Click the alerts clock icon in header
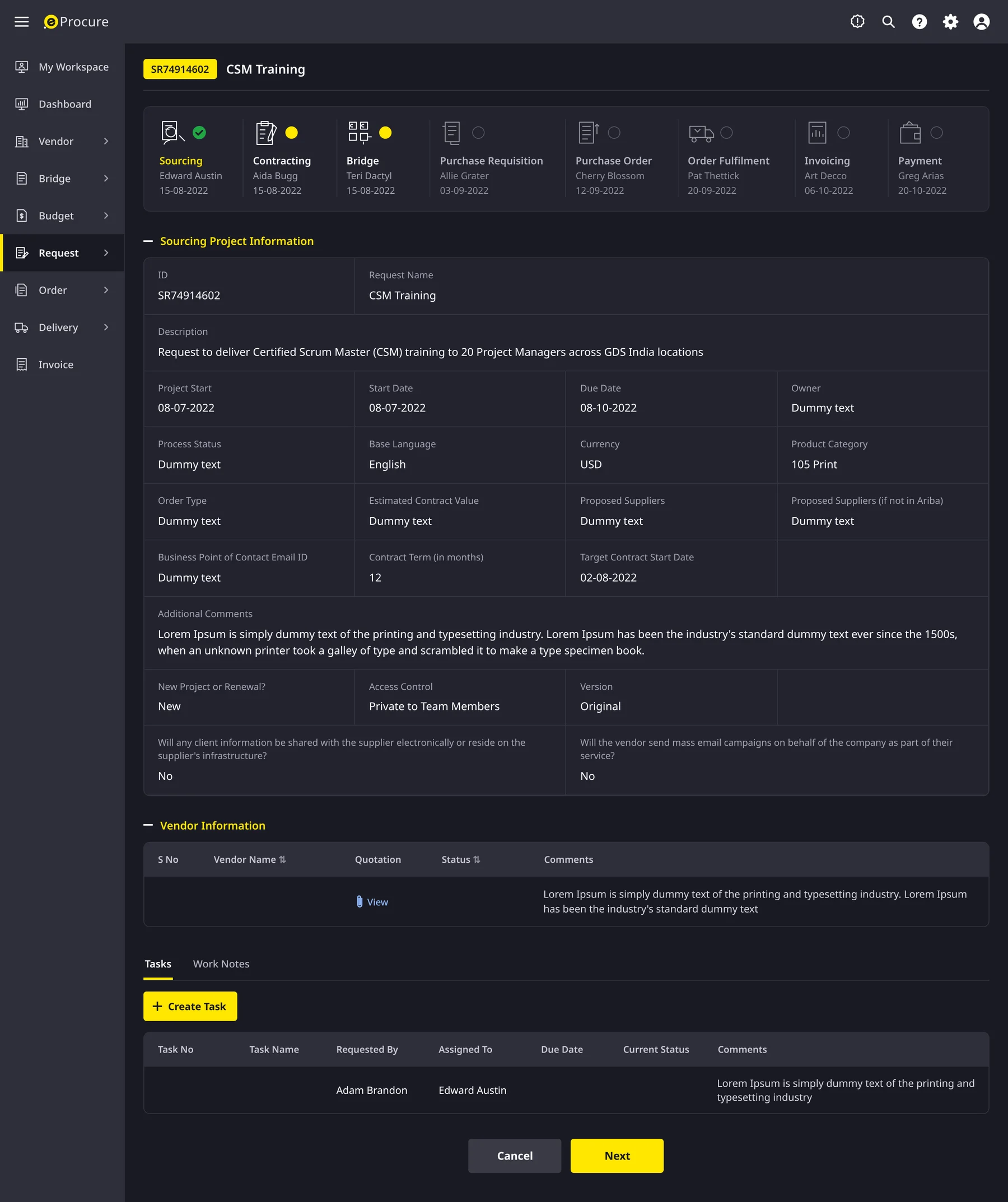 coord(857,22)
